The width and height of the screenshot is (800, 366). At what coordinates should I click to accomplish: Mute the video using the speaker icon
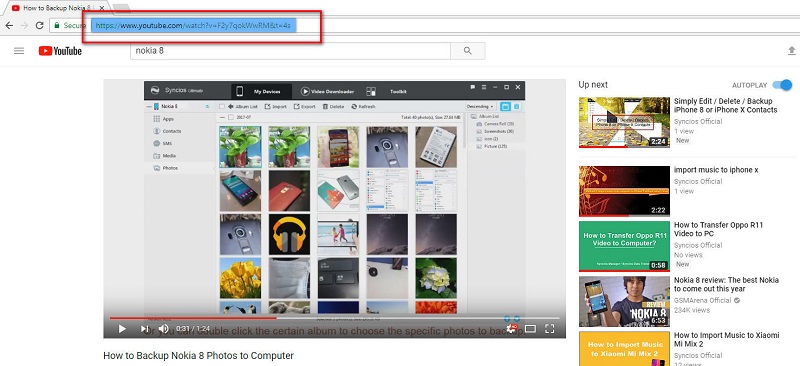pos(163,329)
